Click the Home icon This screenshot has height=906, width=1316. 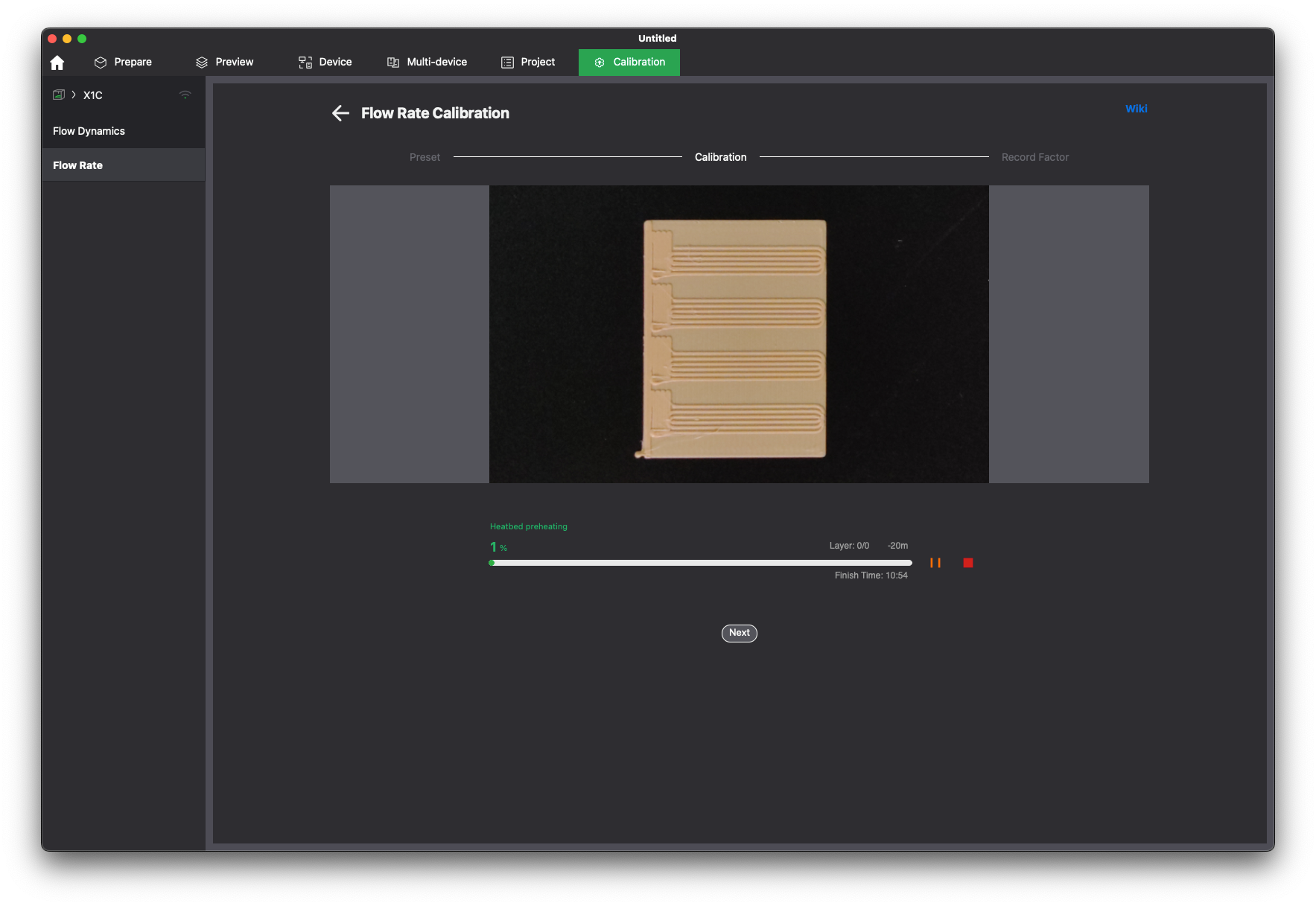click(57, 63)
